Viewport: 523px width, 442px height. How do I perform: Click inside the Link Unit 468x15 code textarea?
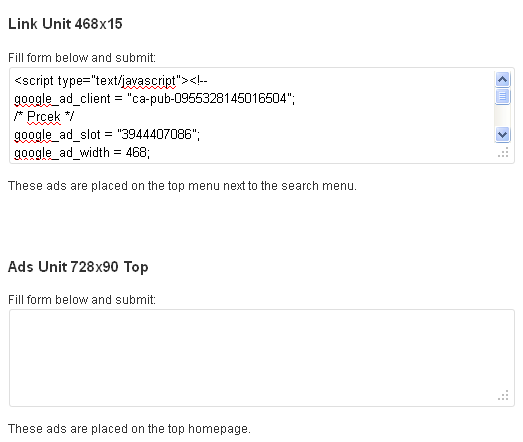[252, 115]
